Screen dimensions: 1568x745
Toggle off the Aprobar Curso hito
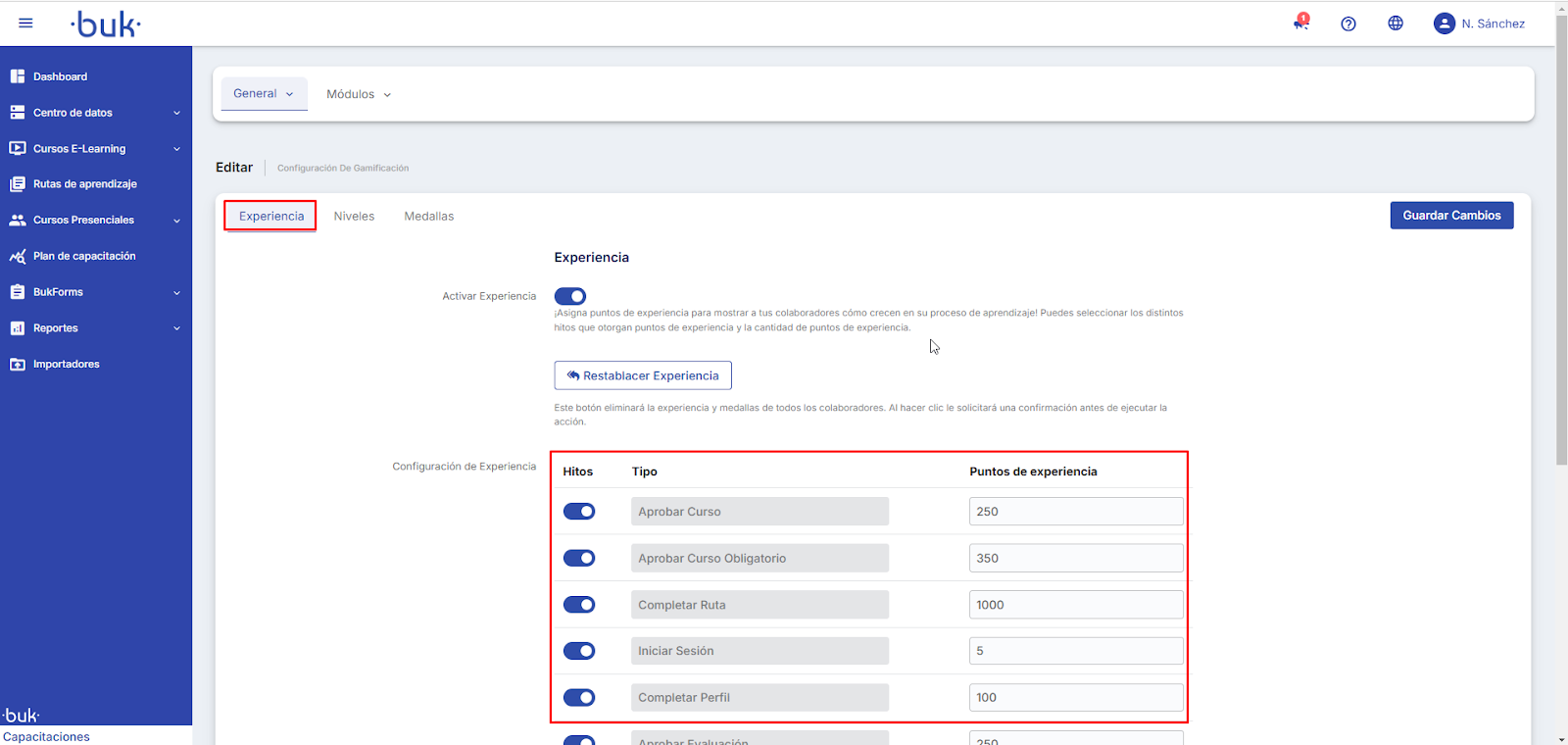click(x=579, y=512)
